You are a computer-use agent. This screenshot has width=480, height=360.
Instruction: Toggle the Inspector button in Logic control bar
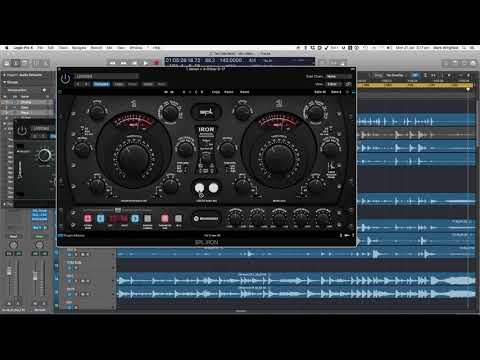[16, 63]
